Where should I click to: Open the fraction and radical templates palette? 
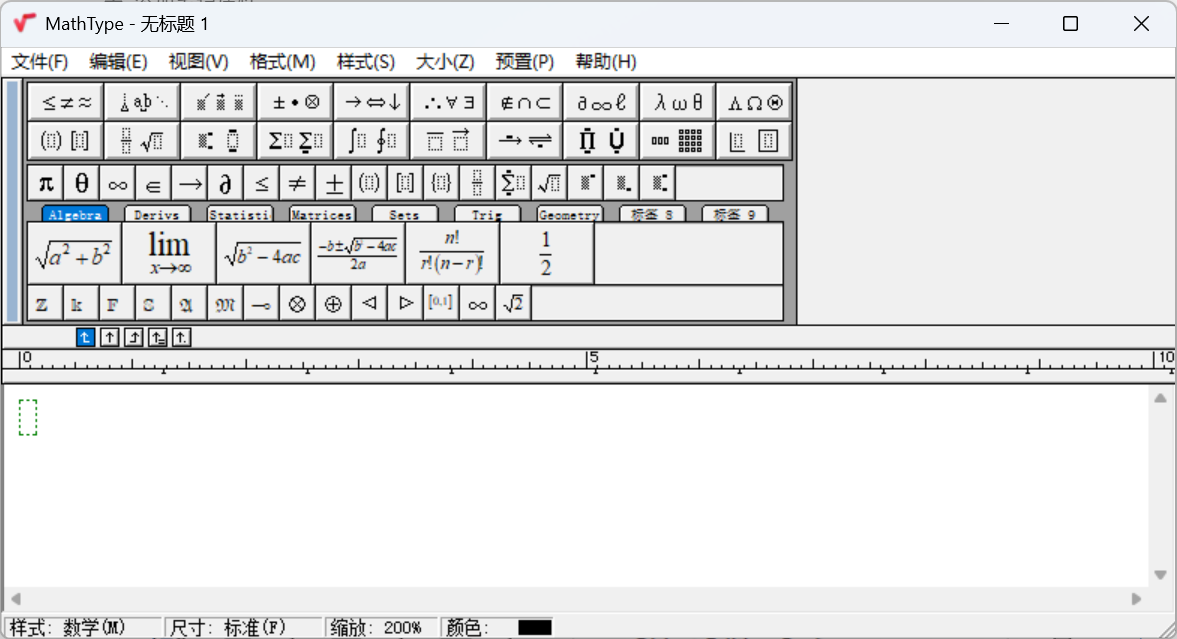tap(142, 140)
